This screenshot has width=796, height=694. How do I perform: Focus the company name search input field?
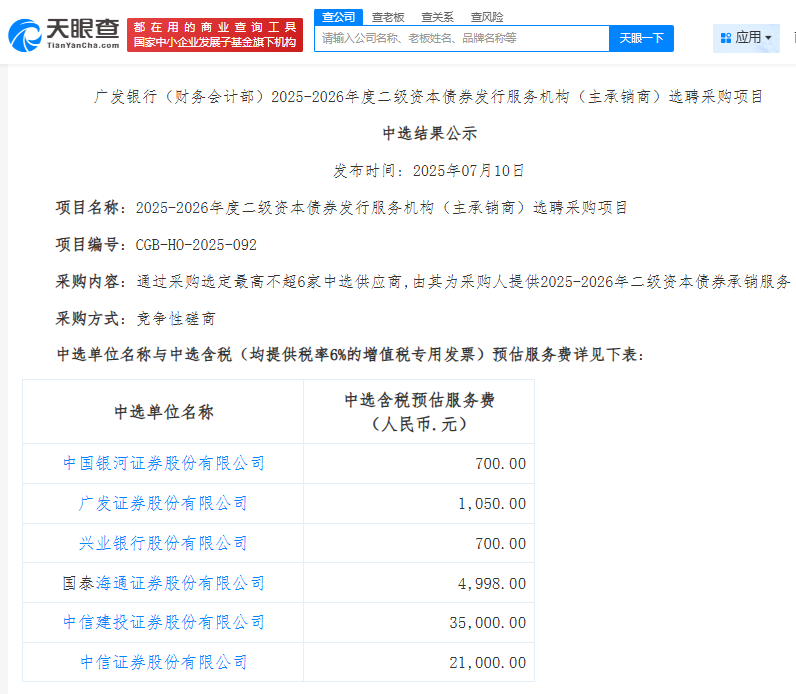coord(461,38)
